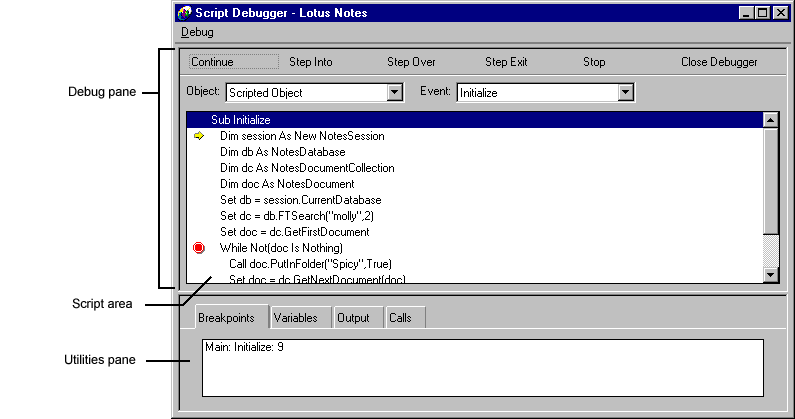795x419 pixels.
Task: Click the script area scroll down arrow
Action: coord(771,274)
